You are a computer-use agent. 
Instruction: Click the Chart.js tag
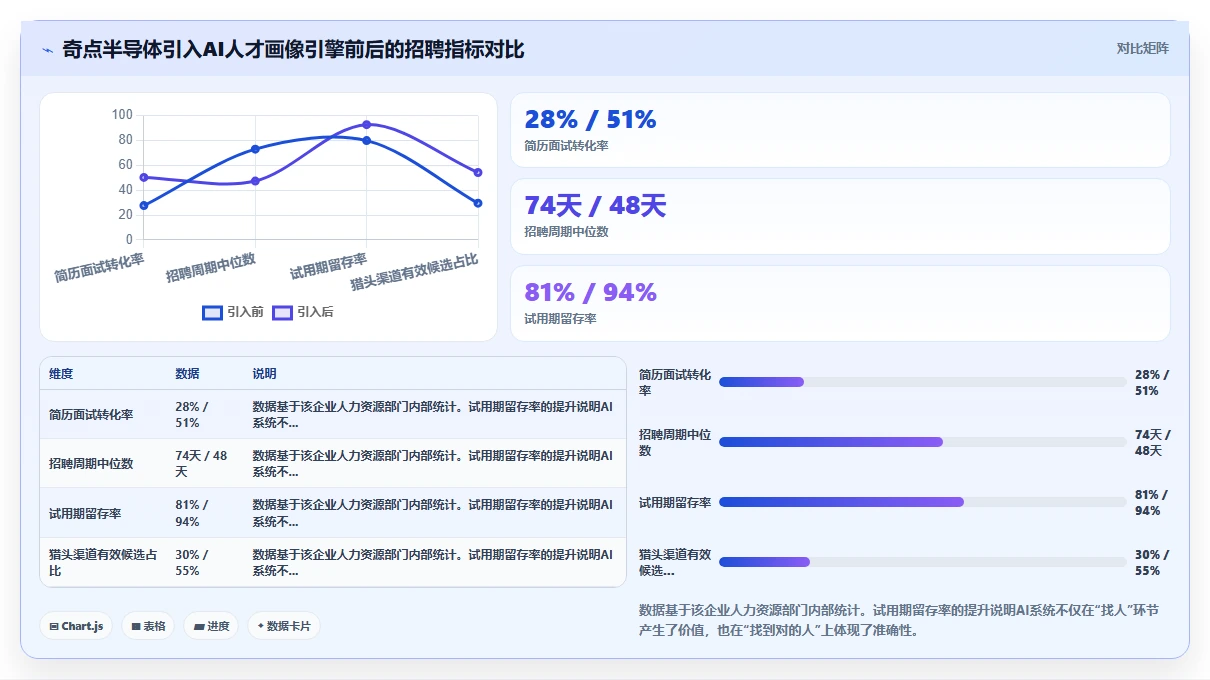coord(76,626)
